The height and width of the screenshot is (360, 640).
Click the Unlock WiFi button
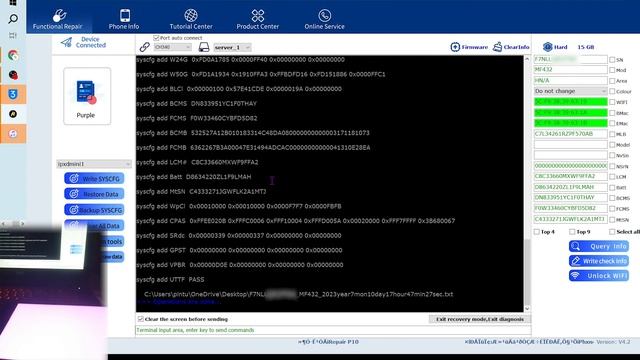point(599,276)
